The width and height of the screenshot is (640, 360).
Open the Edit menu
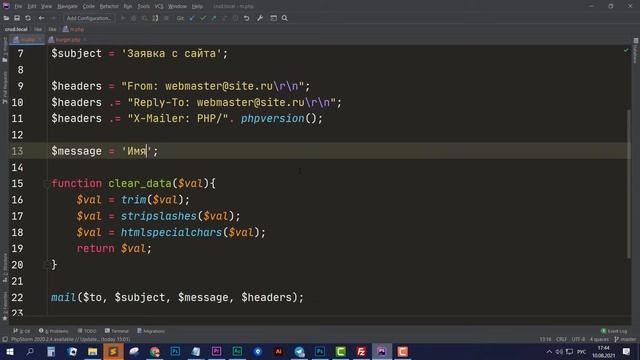[31, 7]
